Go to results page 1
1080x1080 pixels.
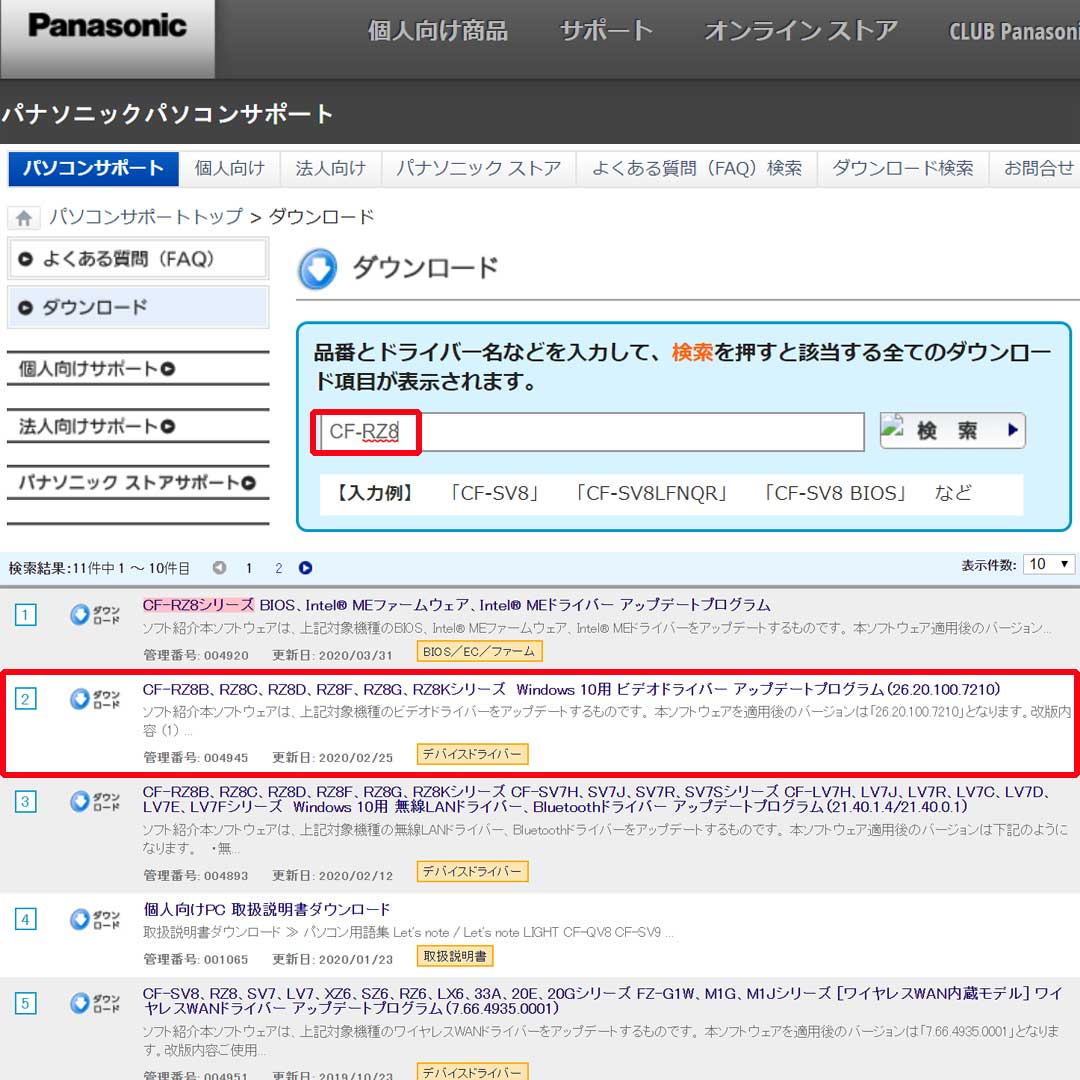click(249, 568)
